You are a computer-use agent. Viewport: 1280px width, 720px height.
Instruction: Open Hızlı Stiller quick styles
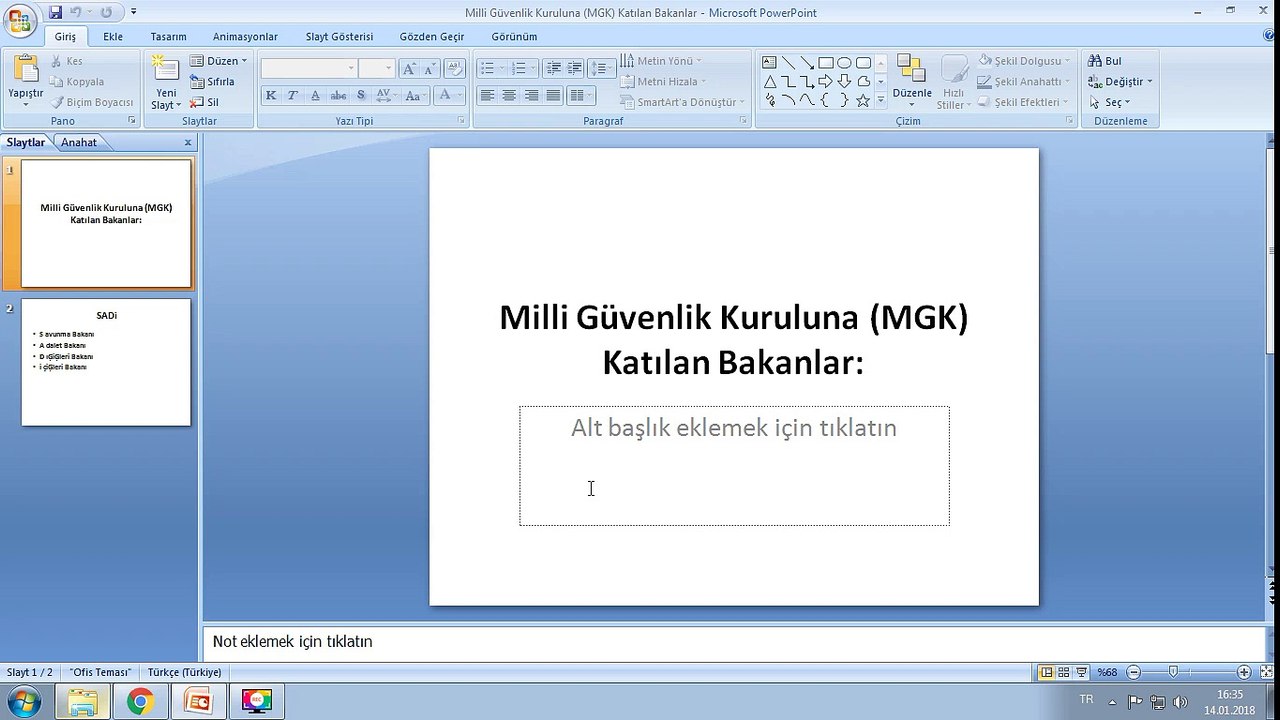[953, 81]
